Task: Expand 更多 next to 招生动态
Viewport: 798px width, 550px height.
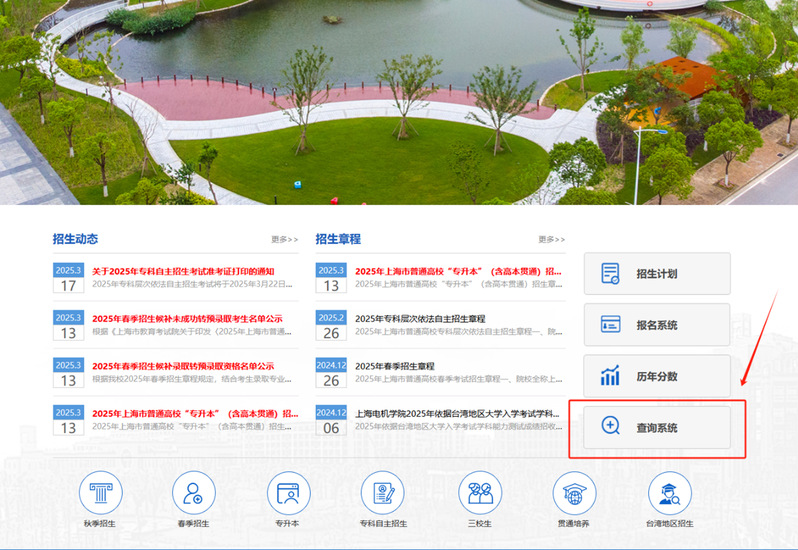Action: (x=284, y=240)
